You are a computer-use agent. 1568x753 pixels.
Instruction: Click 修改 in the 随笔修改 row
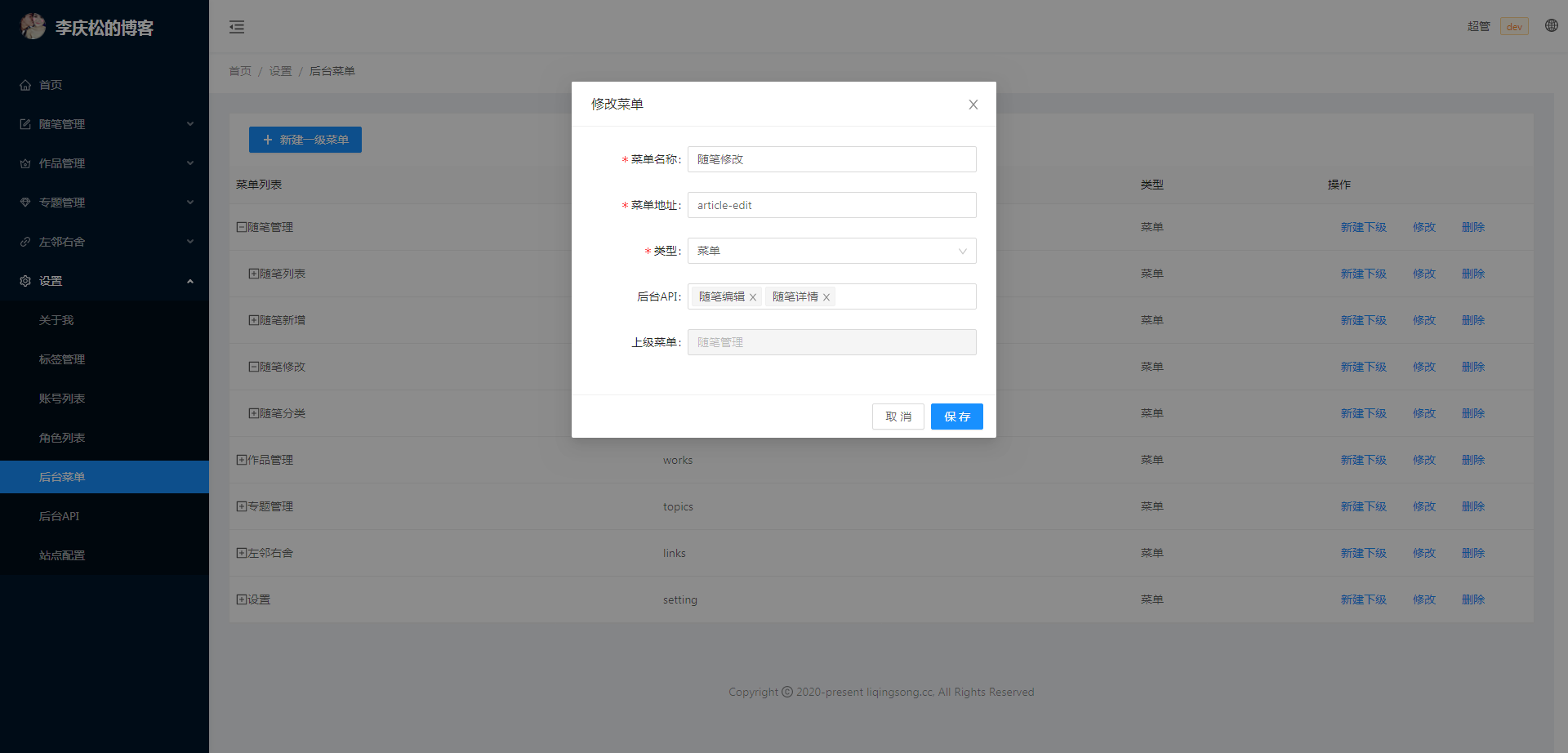(1424, 367)
